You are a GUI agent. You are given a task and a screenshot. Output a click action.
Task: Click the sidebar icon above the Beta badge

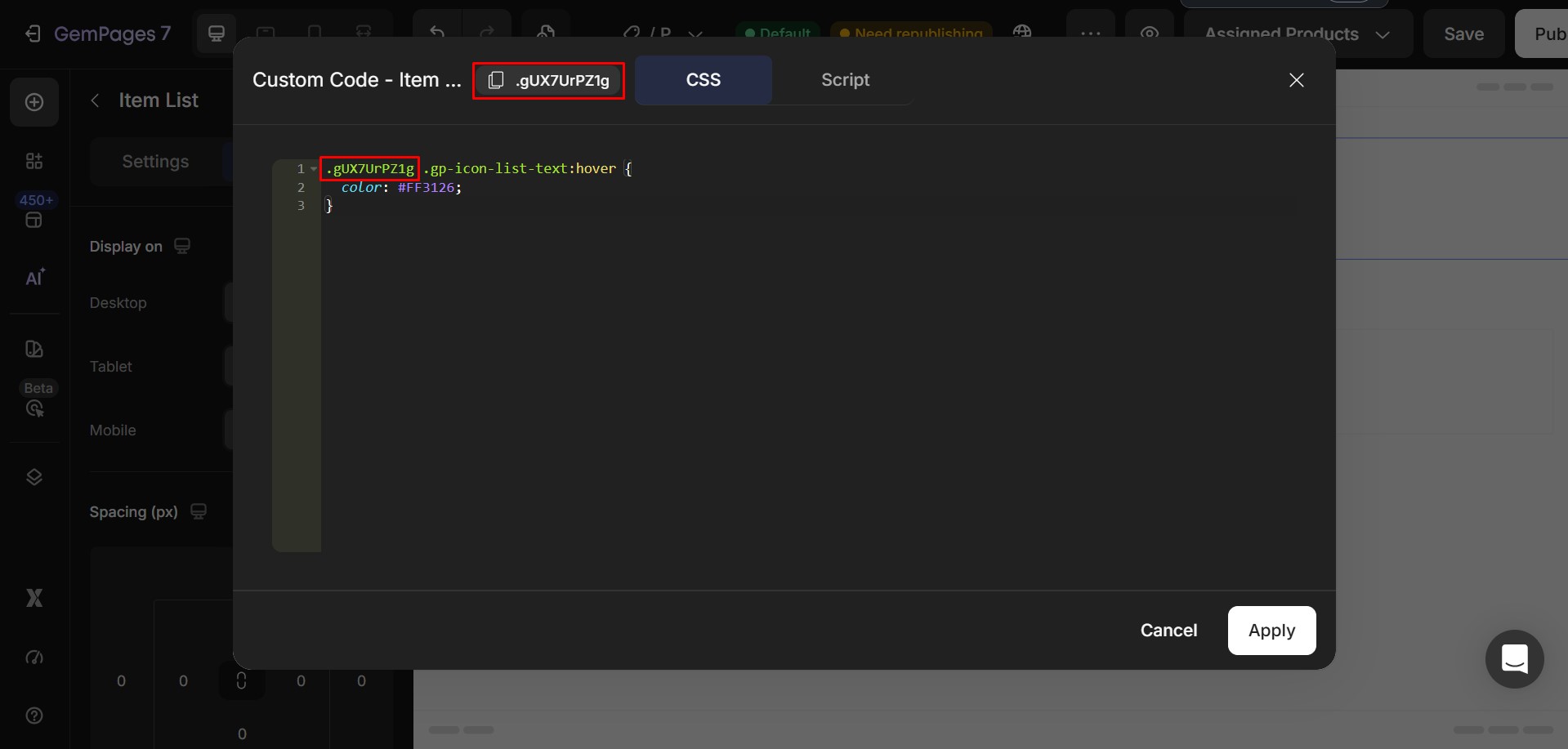tap(34, 349)
